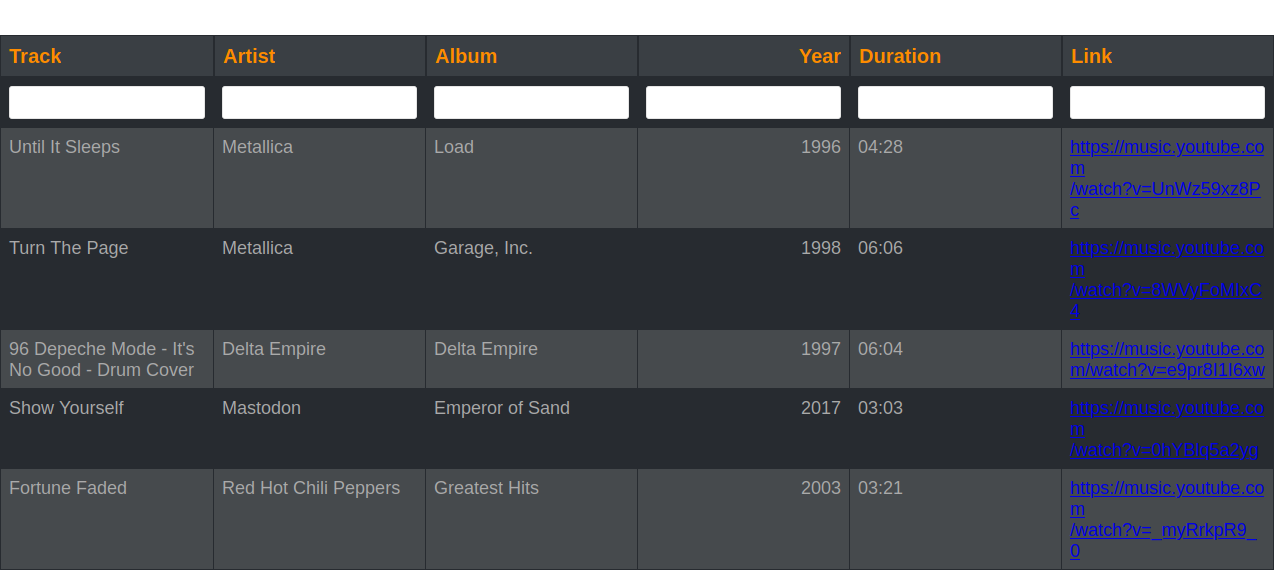
Task: Sort by the Year column header
Action: [744, 56]
